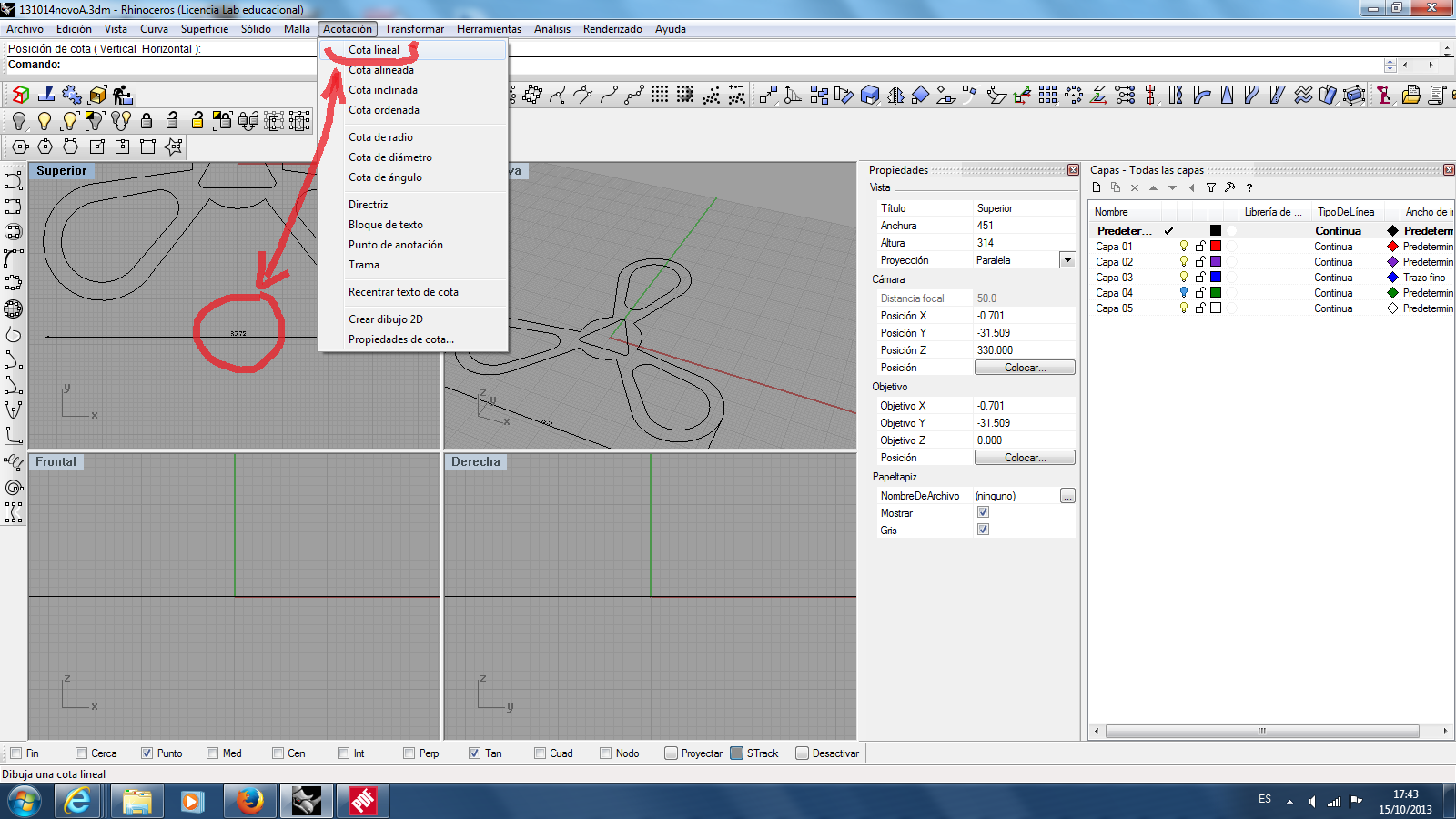Screen dimensions: 1456x819
Task: Select the polar Array tool icon
Action: point(1074,95)
